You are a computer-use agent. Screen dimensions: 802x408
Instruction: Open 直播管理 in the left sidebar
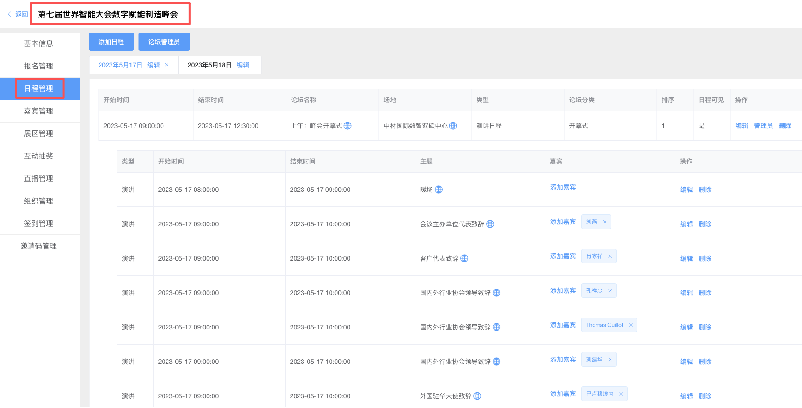tap(40, 177)
